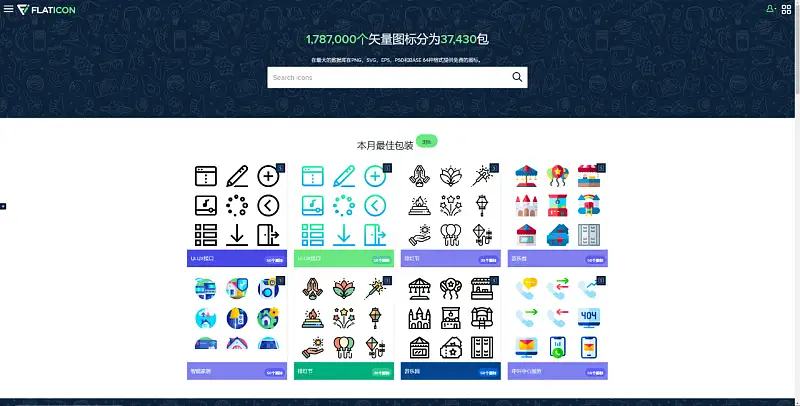Click the smart home shield house icon
The height and width of the screenshot is (406, 800).
[237, 289]
